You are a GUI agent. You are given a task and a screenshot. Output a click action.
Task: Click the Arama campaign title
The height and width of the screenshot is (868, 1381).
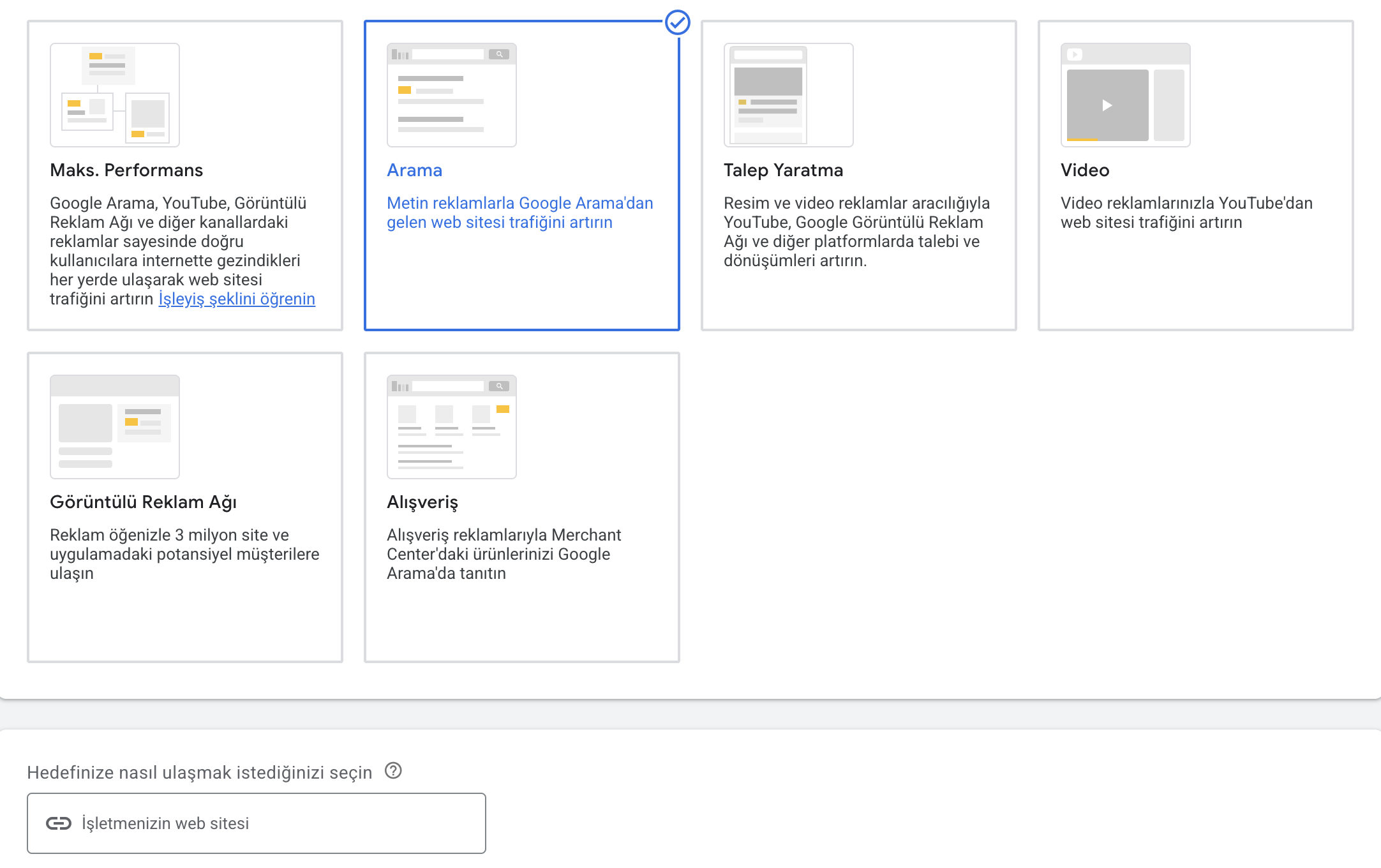[414, 170]
